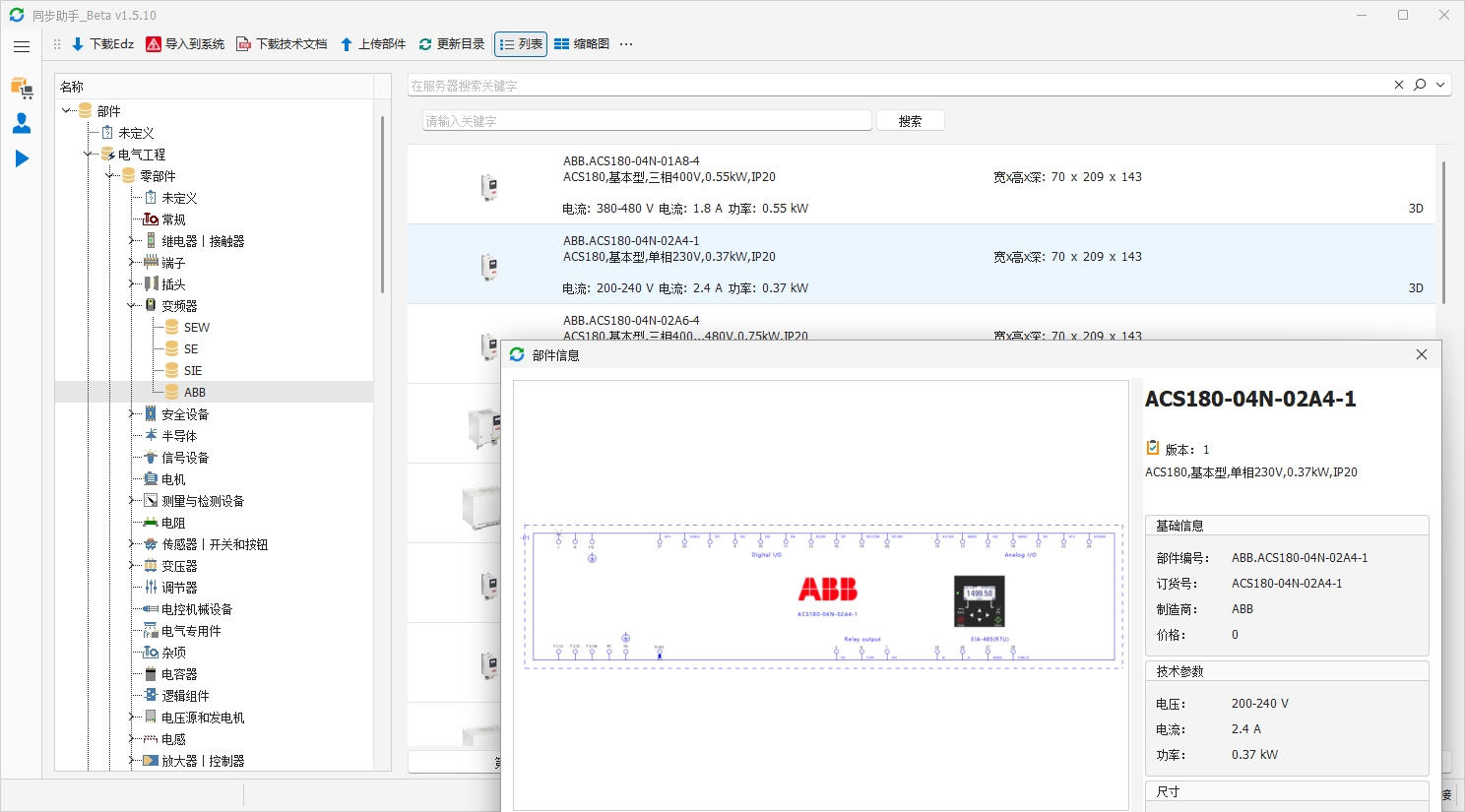This screenshot has width=1465, height=812.
Task: Select the 调节器 tree item
Action: (x=179, y=588)
